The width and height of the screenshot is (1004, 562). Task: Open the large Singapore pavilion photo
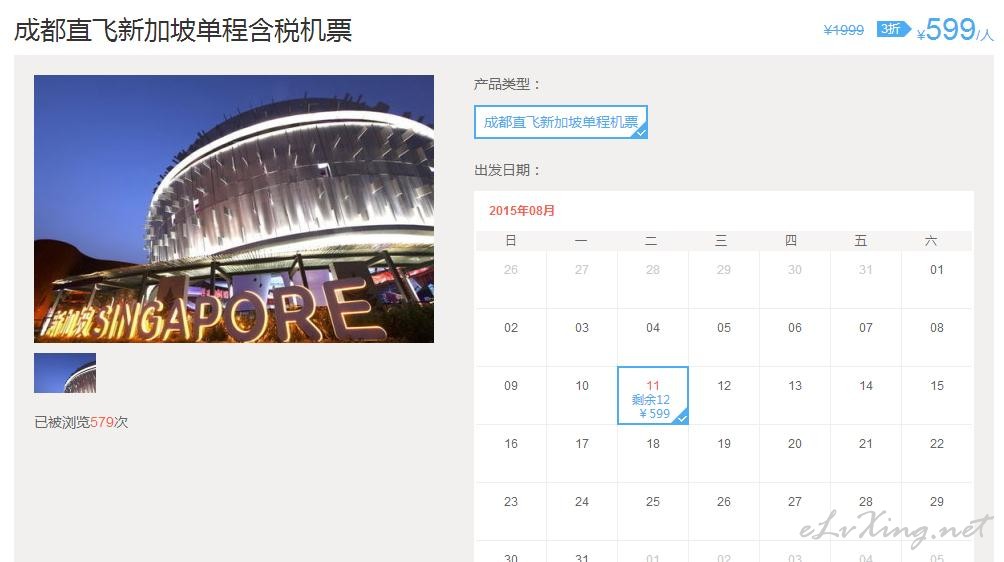[234, 209]
